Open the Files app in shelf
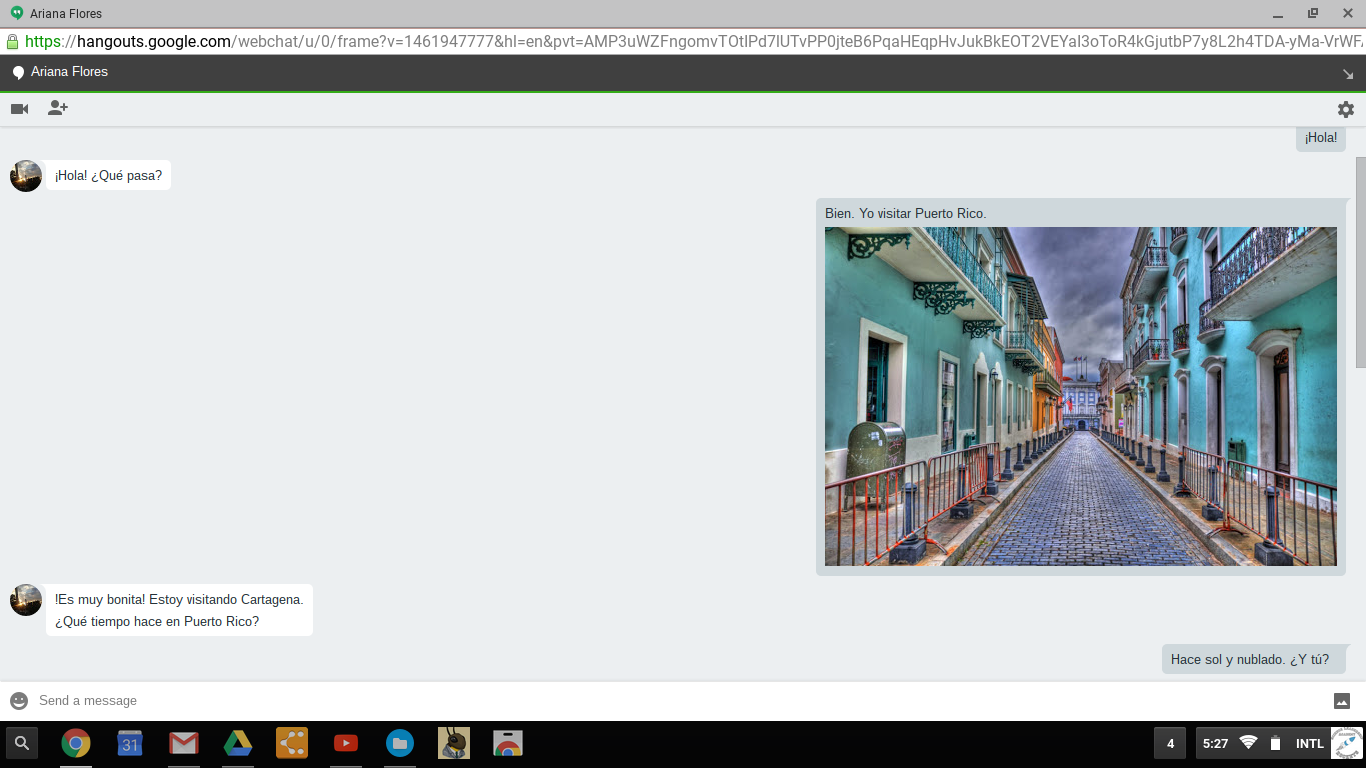Image resolution: width=1366 pixels, height=768 pixels. [400, 743]
